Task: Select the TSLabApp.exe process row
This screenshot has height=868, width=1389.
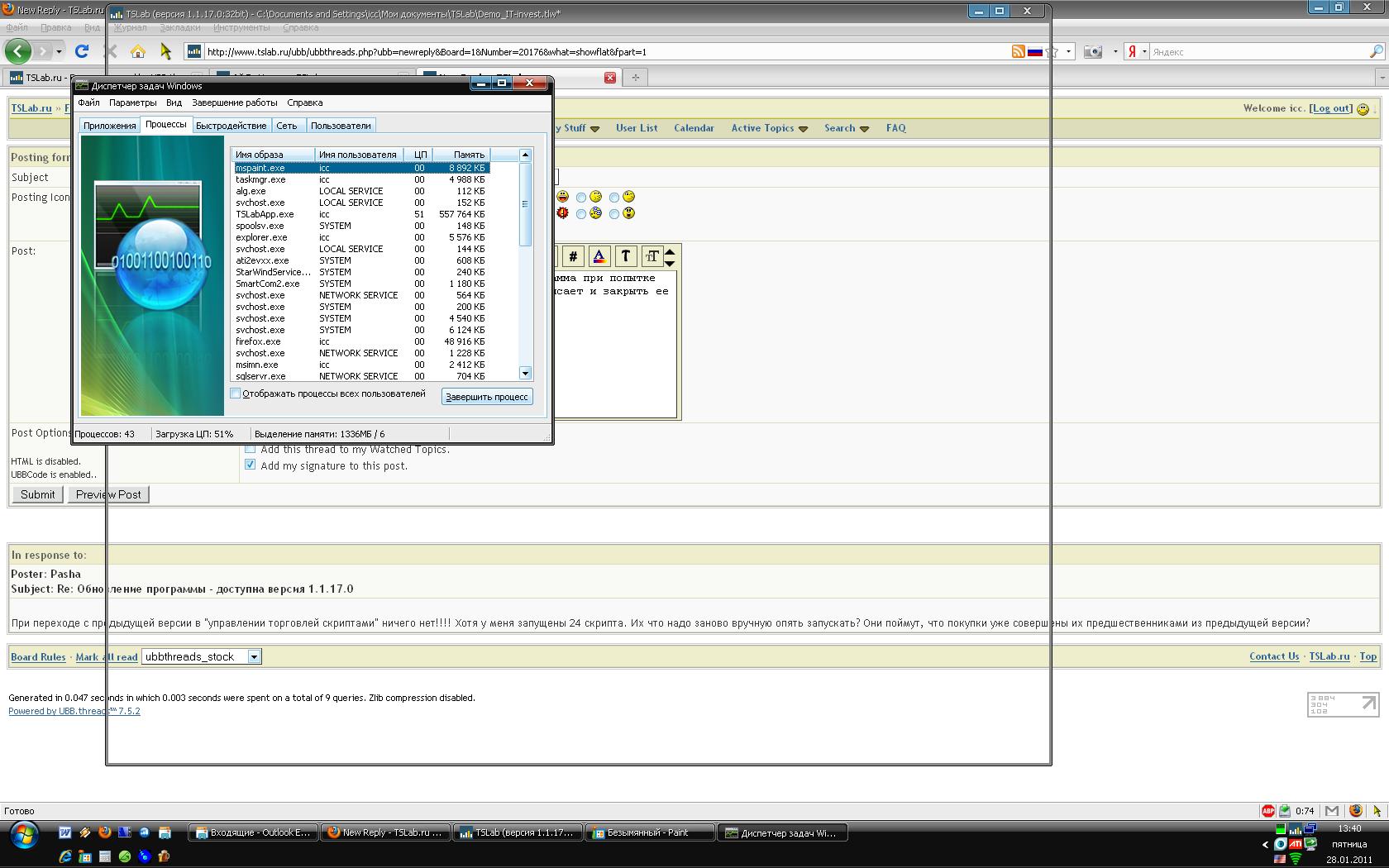Action: coord(361,214)
